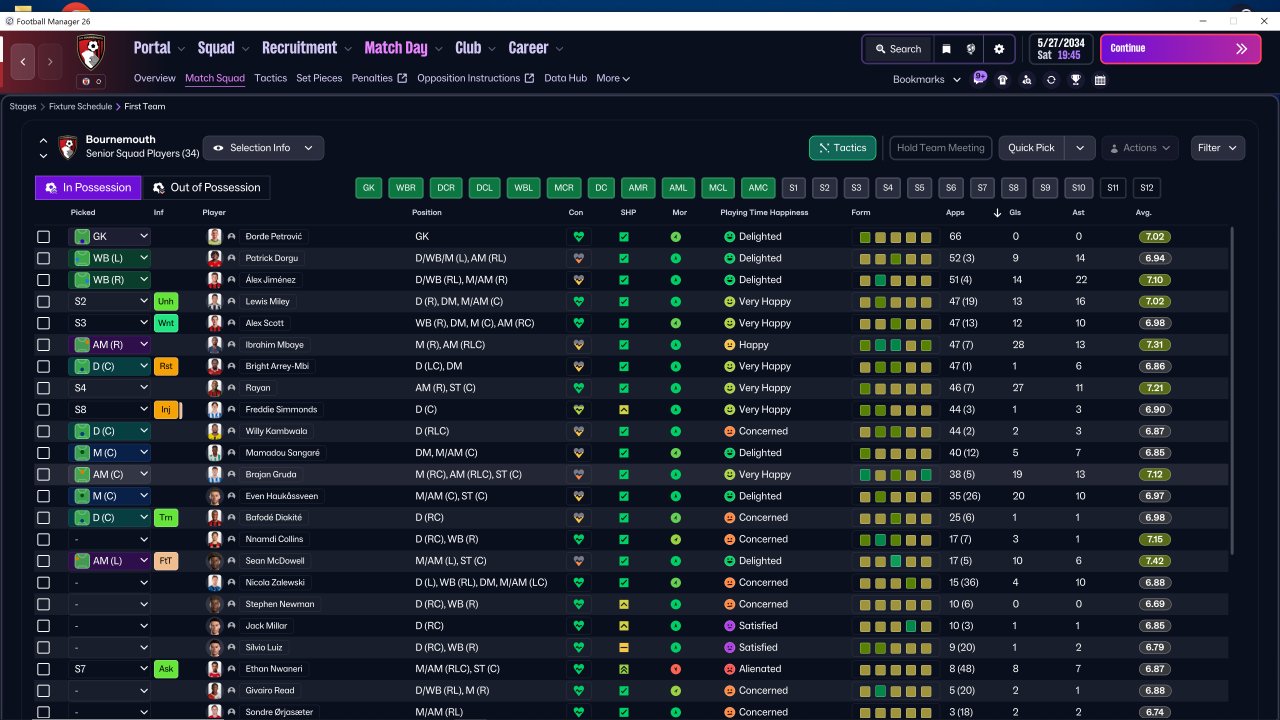Tick the checkbox for Ethan Nwaneri
Image resolution: width=1280 pixels, height=720 pixels.
(x=43, y=669)
